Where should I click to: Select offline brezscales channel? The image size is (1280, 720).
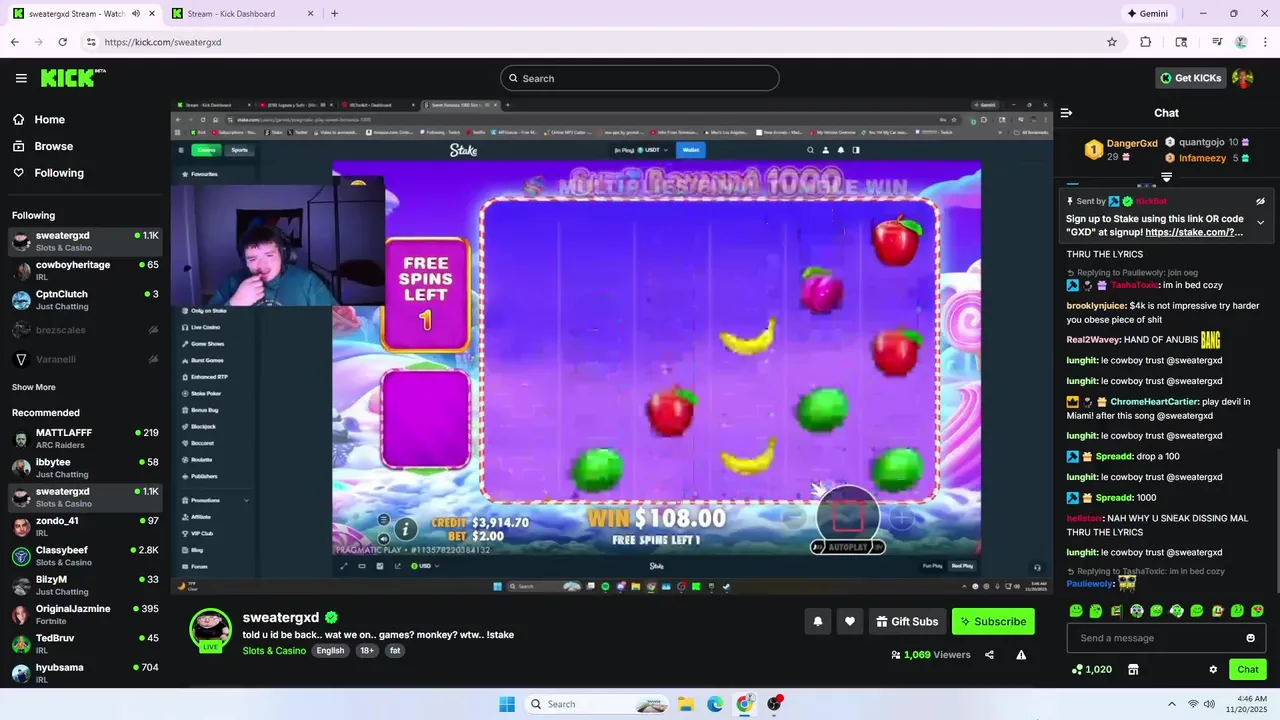[x=85, y=330]
